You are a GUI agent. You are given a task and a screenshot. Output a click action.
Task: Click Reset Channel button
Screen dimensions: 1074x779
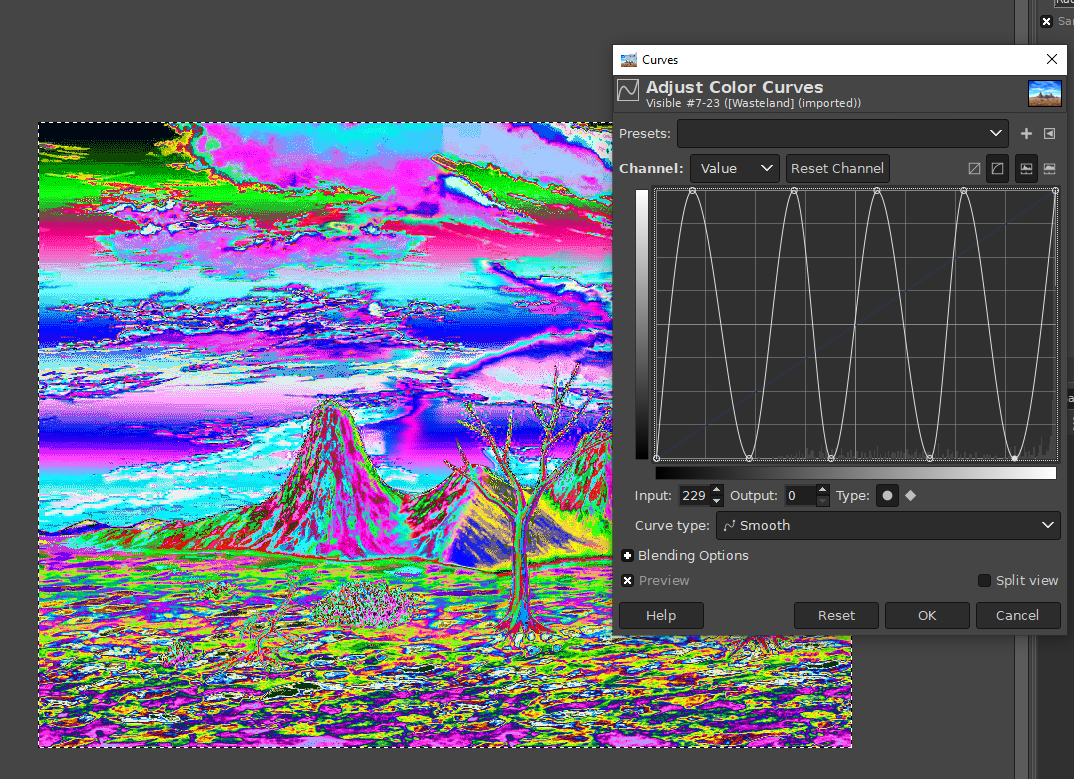[837, 169]
